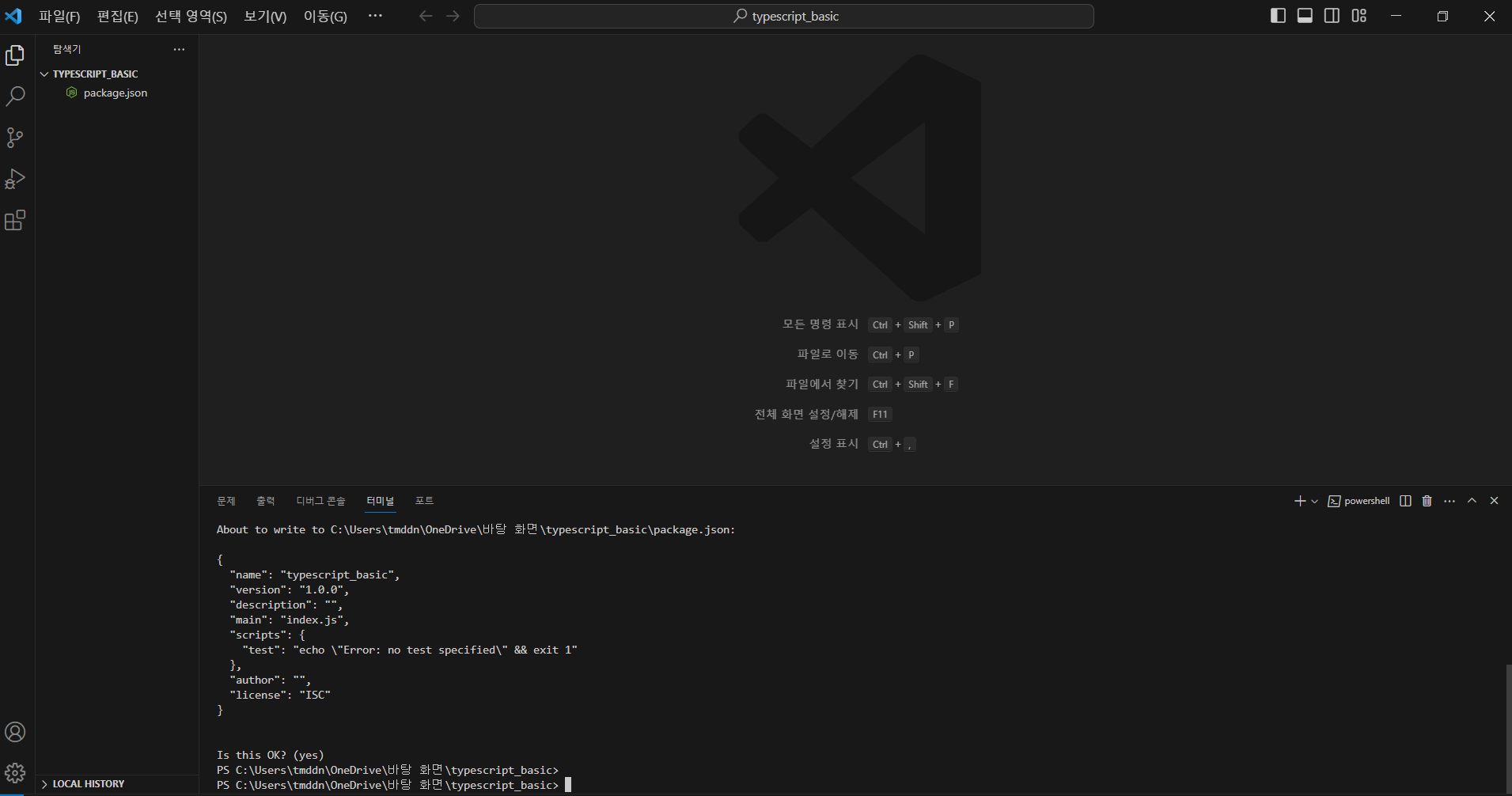Open the Accounts menu icon

pyautogui.click(x=15, y=732)
